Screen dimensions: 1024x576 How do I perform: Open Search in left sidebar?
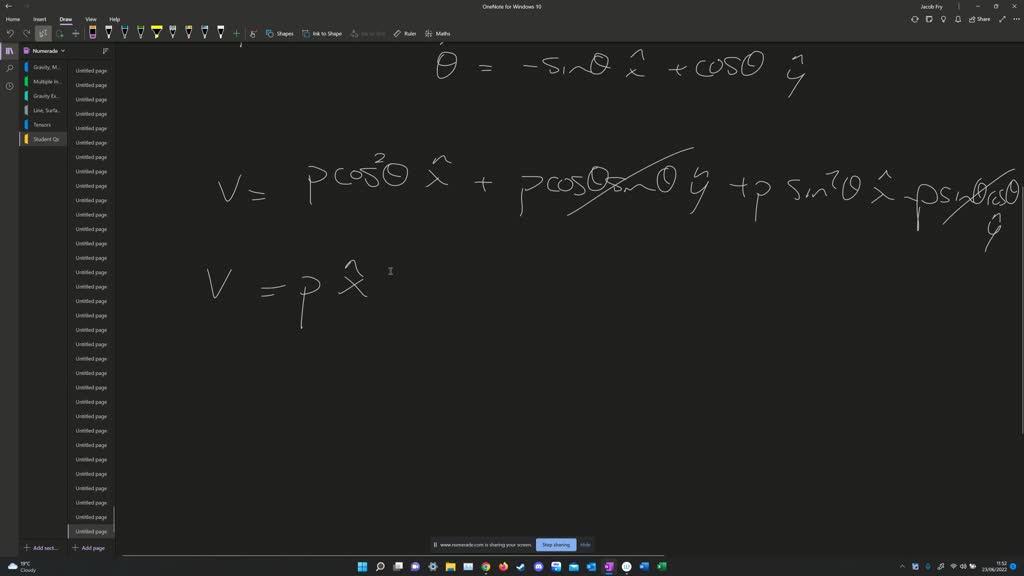(9, 68)
